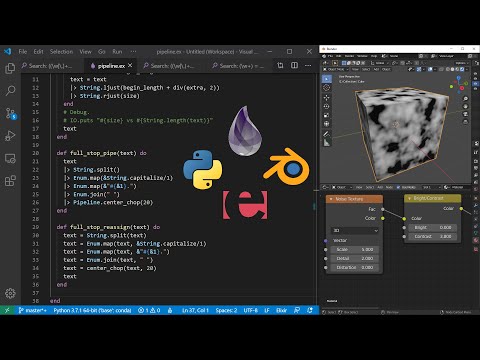Select the Select Box tool in Blender
Image resolution: width=480 pixels, height=360 pixels.
[x=327, y=79]
